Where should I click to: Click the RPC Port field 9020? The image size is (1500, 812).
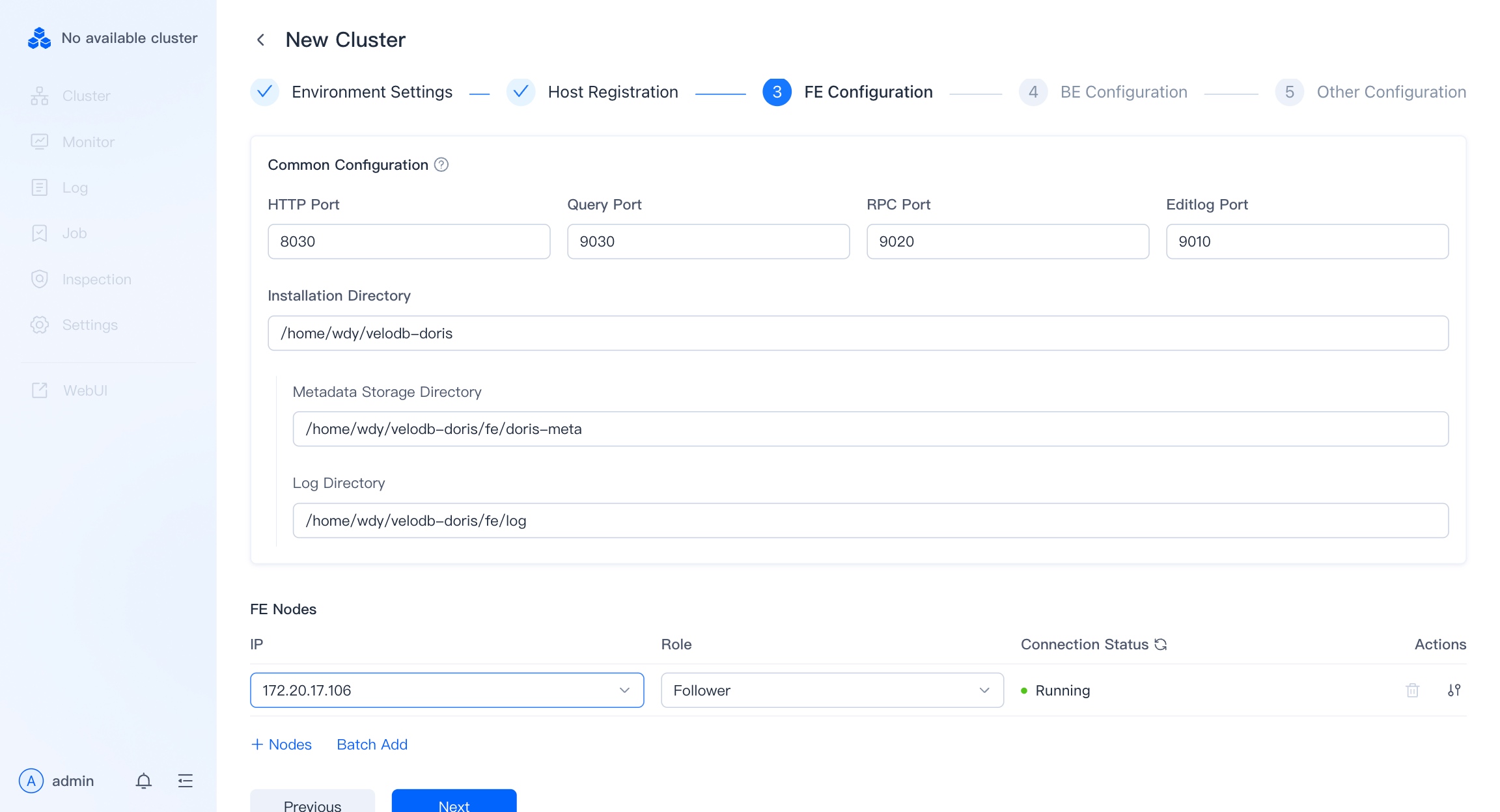coord(1008,241)
